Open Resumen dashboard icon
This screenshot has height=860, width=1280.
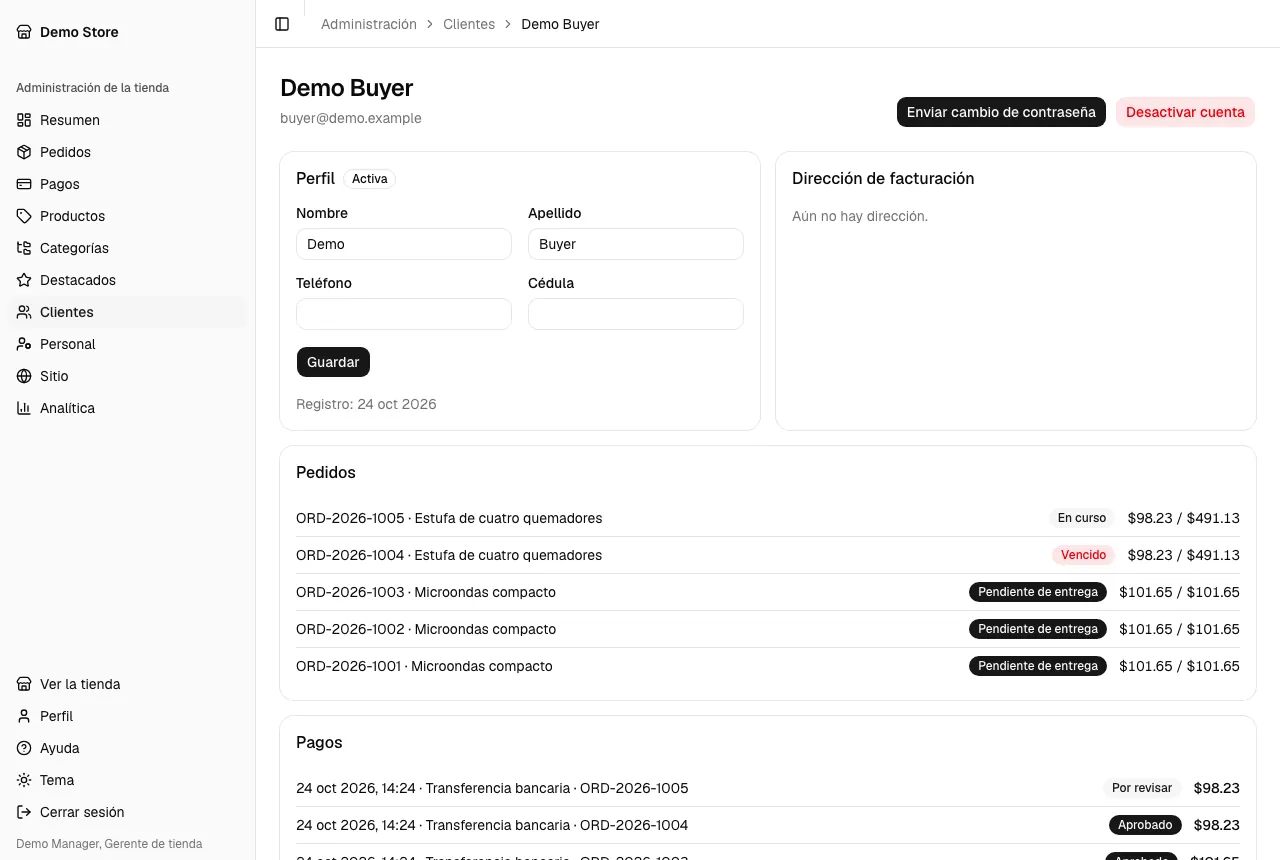point(24,120)
